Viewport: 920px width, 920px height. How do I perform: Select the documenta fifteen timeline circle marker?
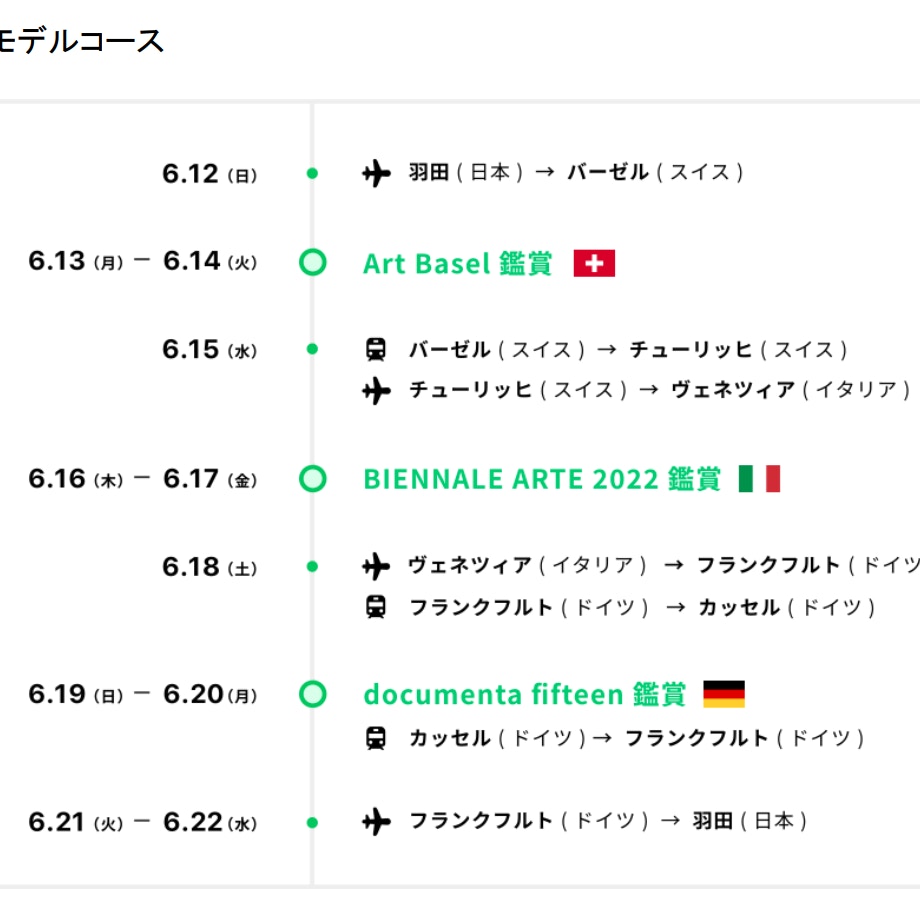313,694
